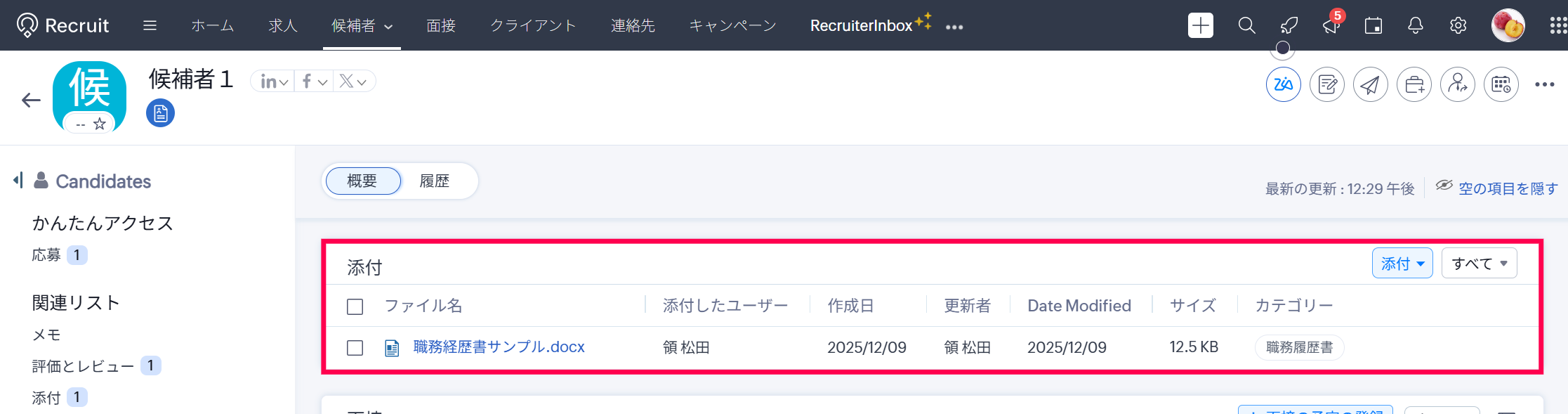Open the settings gear icon
The width and height of the screenshot is (1568, 414).
pos(1458,26)
